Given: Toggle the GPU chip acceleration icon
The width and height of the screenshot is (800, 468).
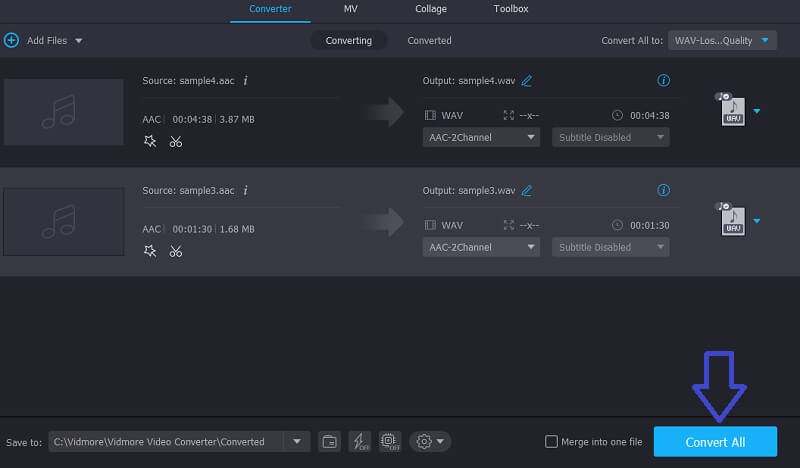Looking at the screenshot, I should pyautogui.click(x=390, y=441).
